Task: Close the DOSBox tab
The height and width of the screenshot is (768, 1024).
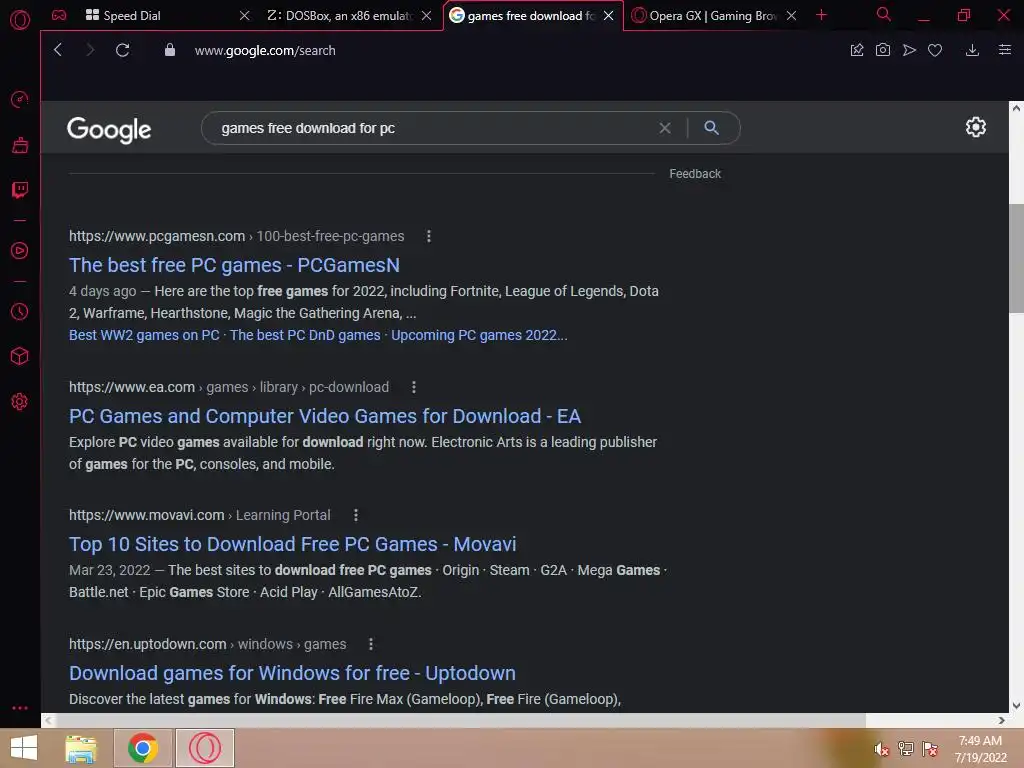Action: coord(426,15)
